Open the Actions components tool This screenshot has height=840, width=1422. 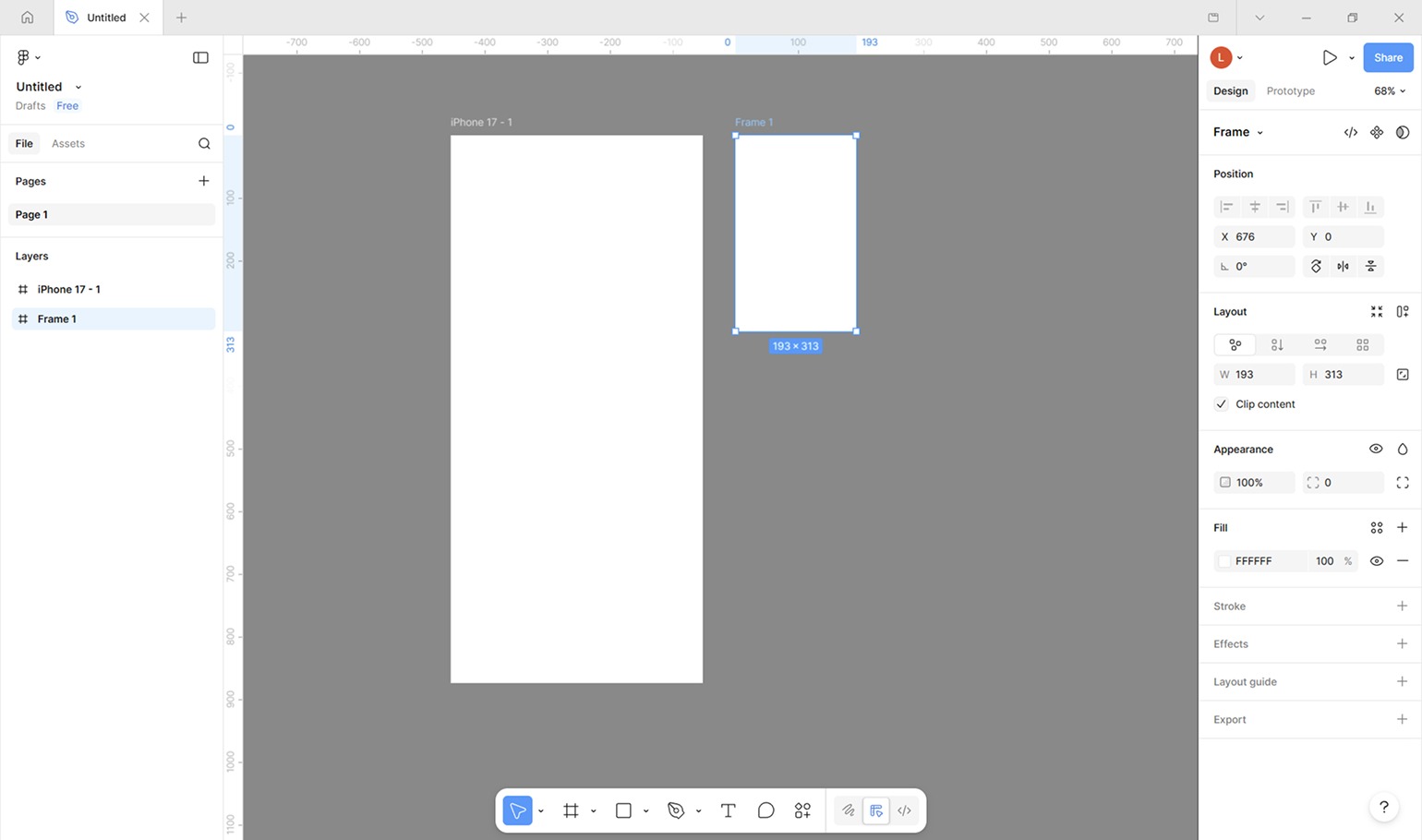click(x=802, y=810)
